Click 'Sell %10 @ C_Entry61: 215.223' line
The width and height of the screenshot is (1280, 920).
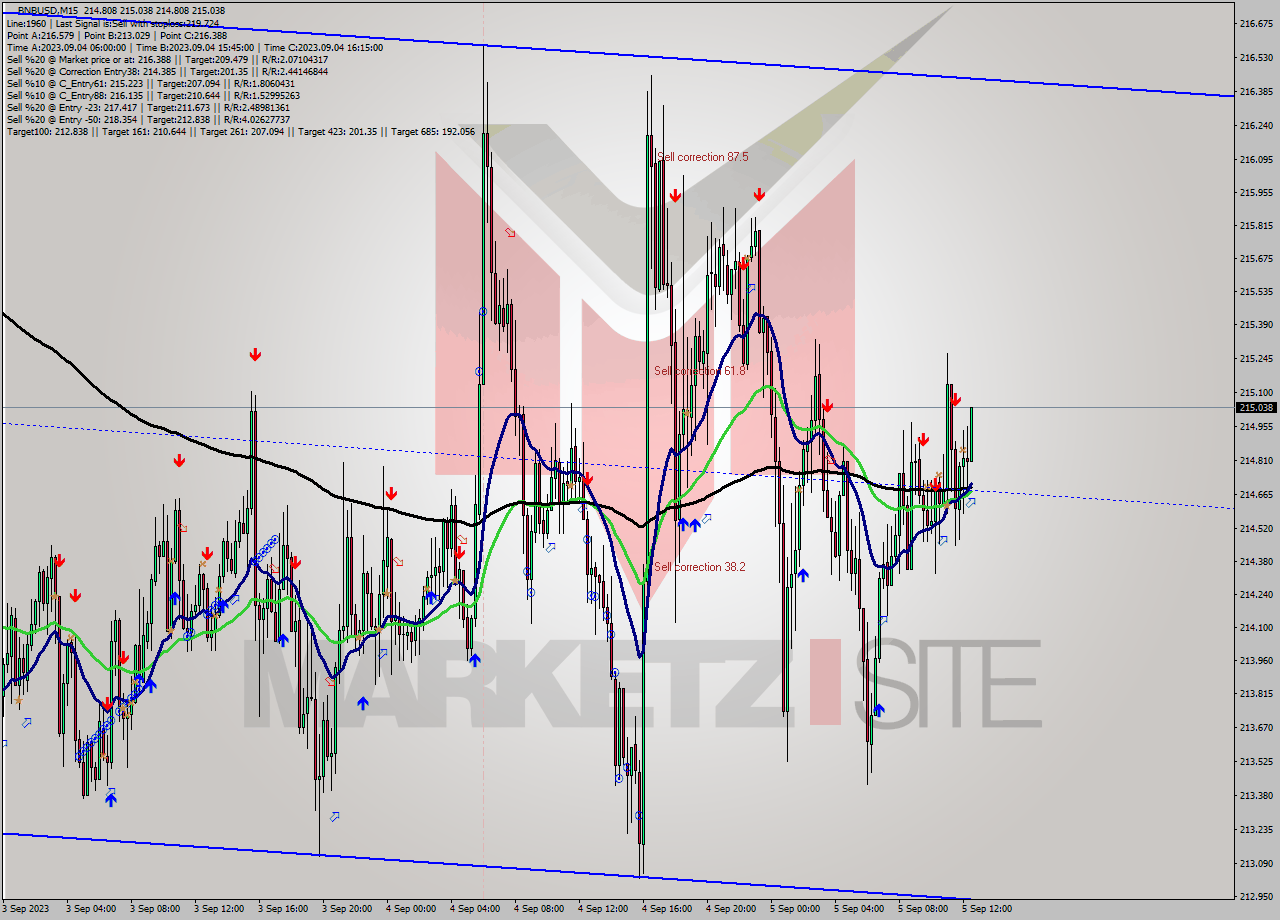150,83
